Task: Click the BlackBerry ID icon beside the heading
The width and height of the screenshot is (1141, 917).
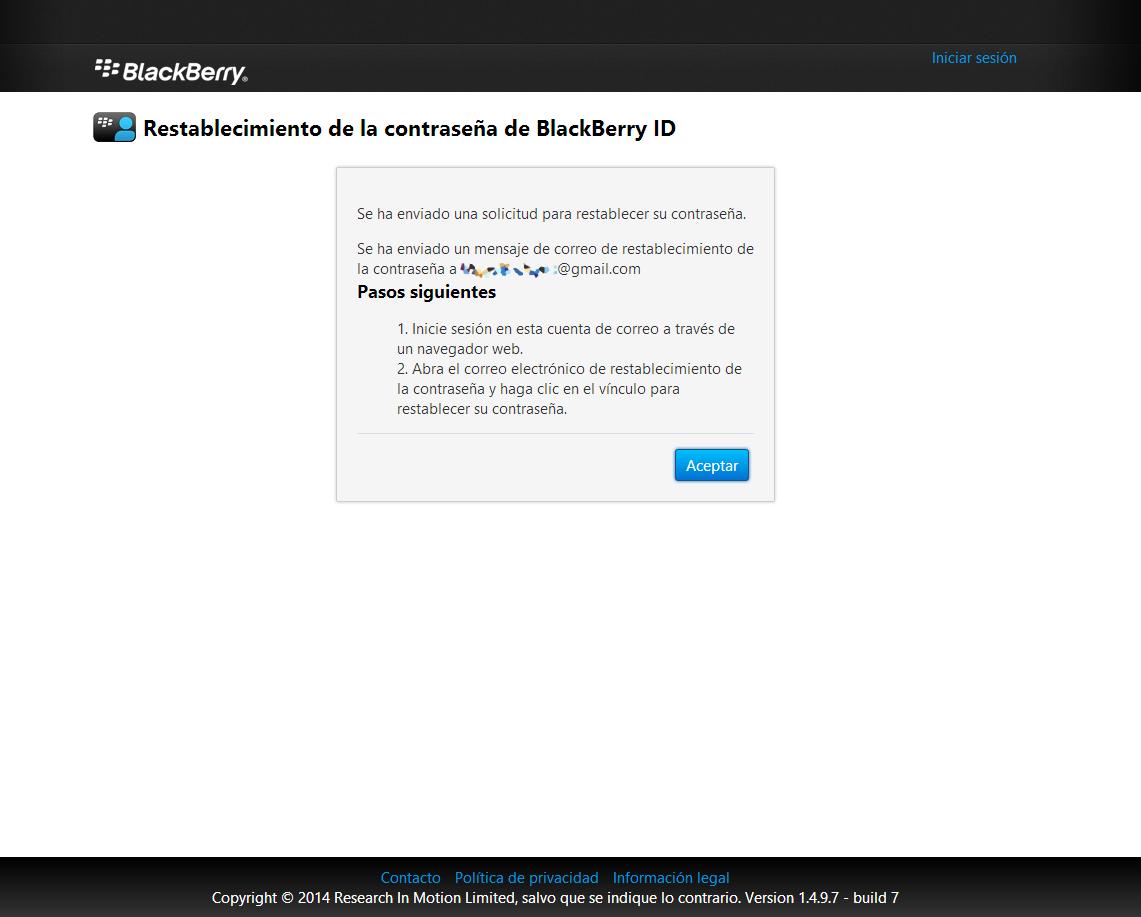Action: pyautogui.click(x=114, y=128)
